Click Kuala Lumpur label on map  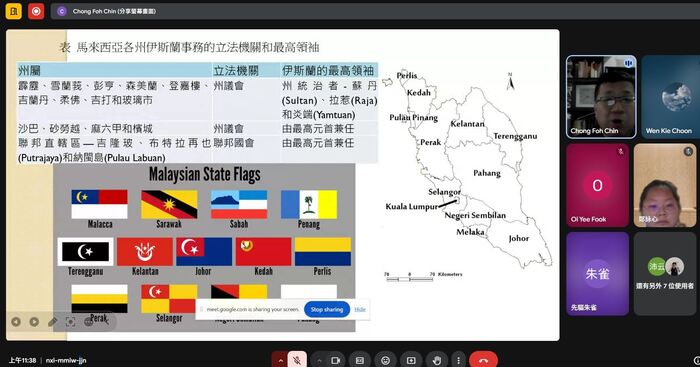point(412,206)
